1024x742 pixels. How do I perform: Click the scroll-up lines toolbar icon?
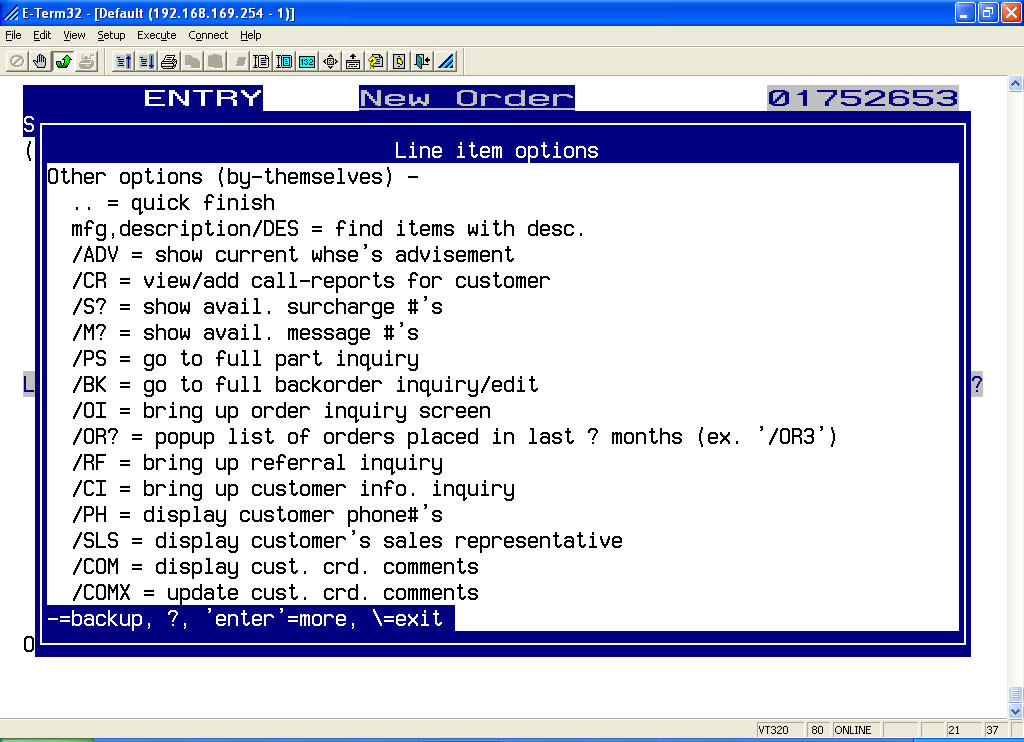123,61
